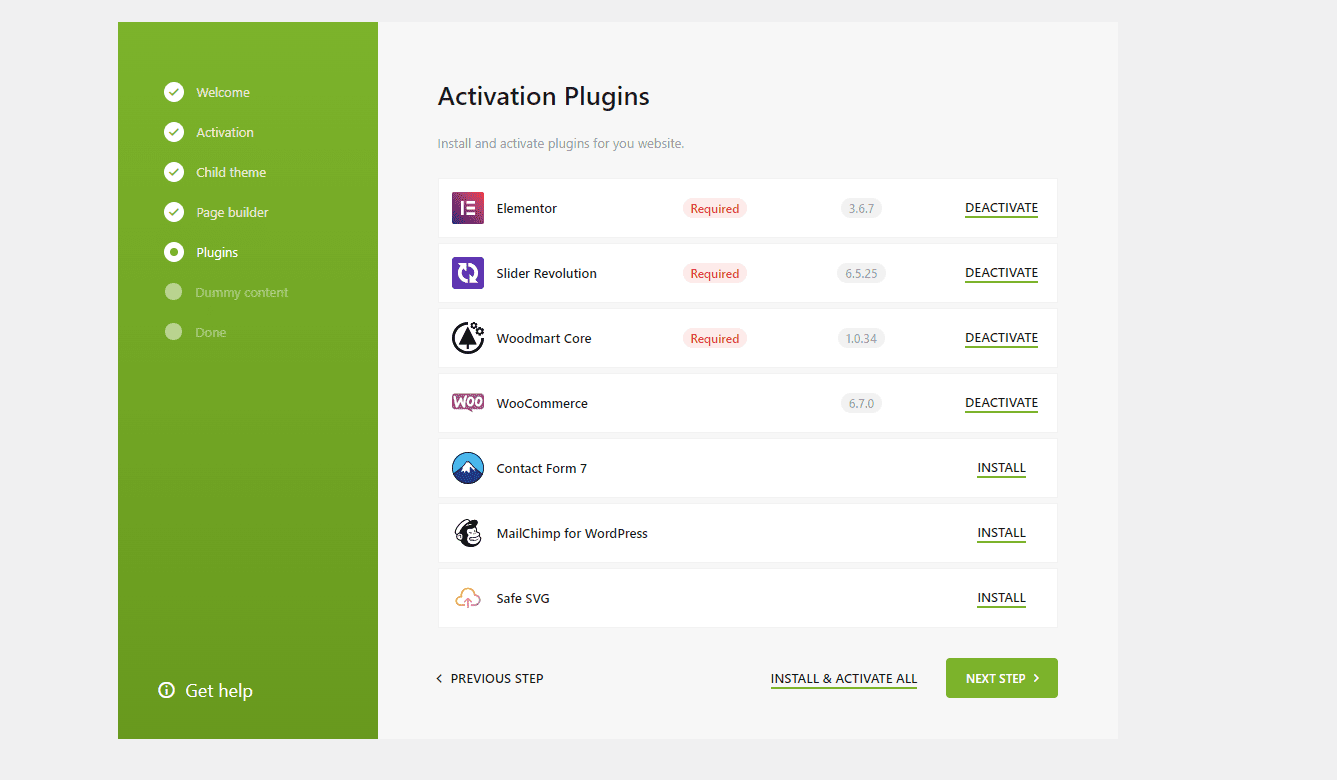Click the WooCommerce logo icon
The height and width of the screenshot is (780, 1337).
[x=467, y=403]
